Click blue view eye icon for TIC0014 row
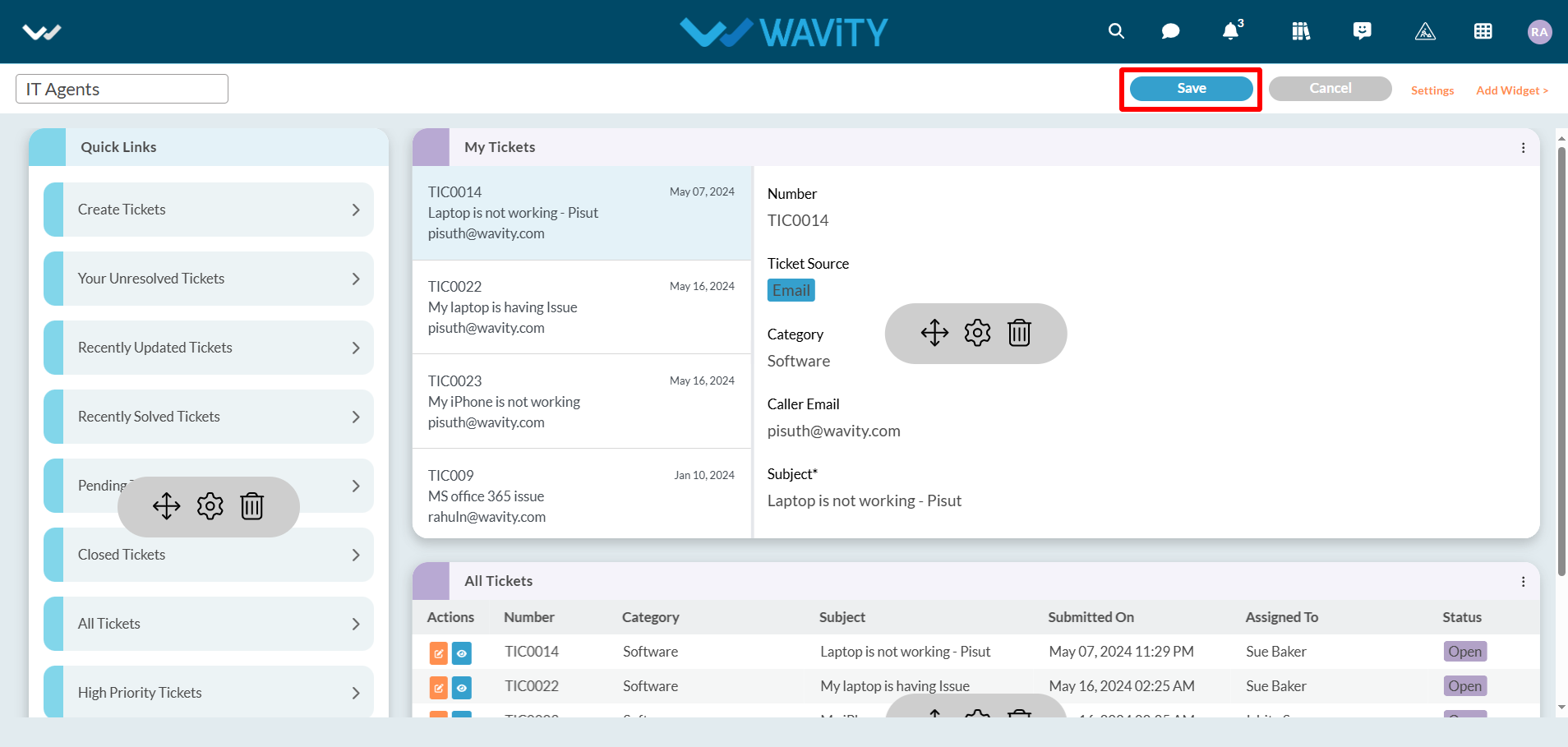Viewport: 1568px width, 747px height. pyautogui.click(x=462, y=654)
